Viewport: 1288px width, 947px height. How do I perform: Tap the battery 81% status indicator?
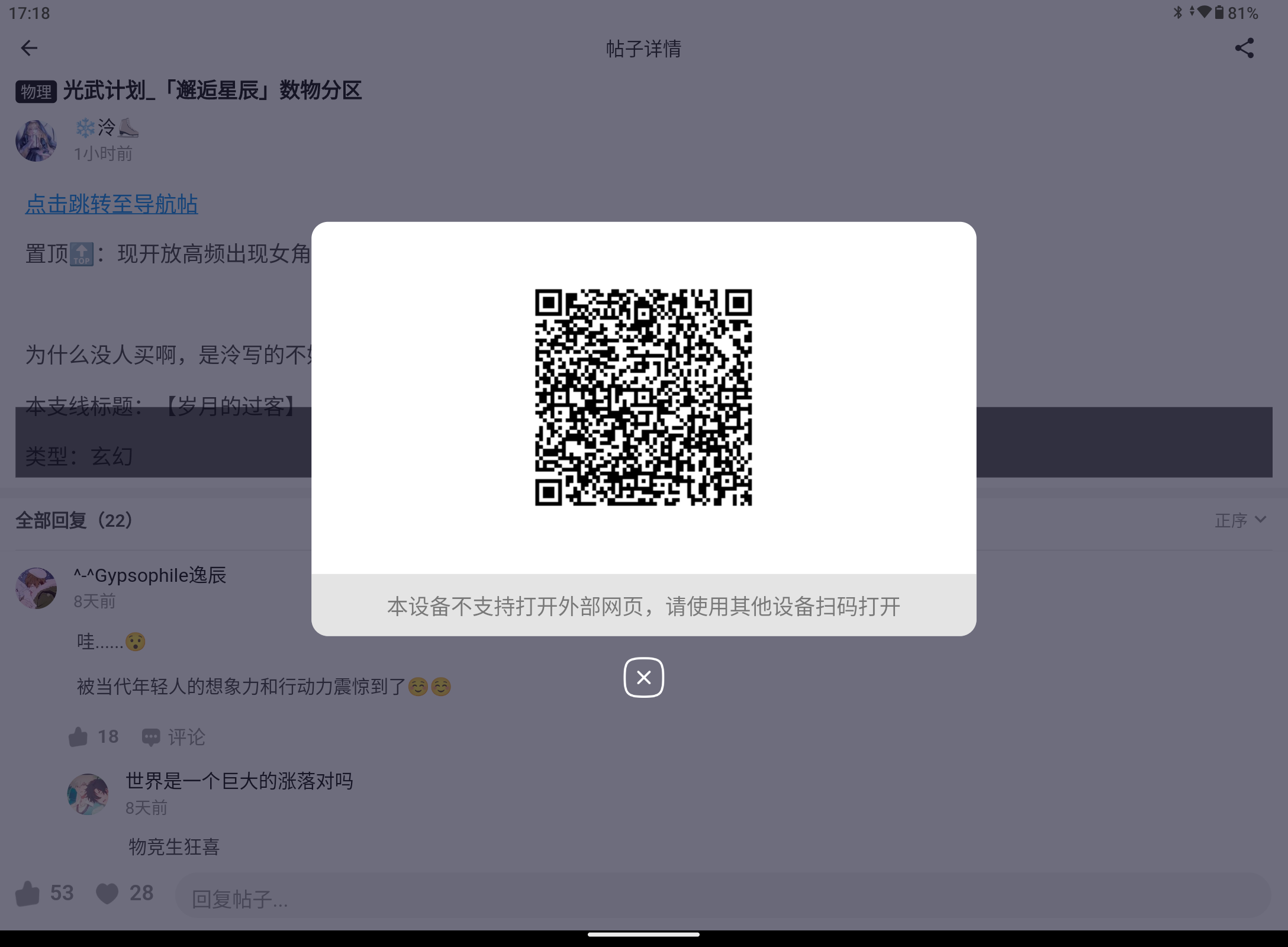[x=1237, y=13]
